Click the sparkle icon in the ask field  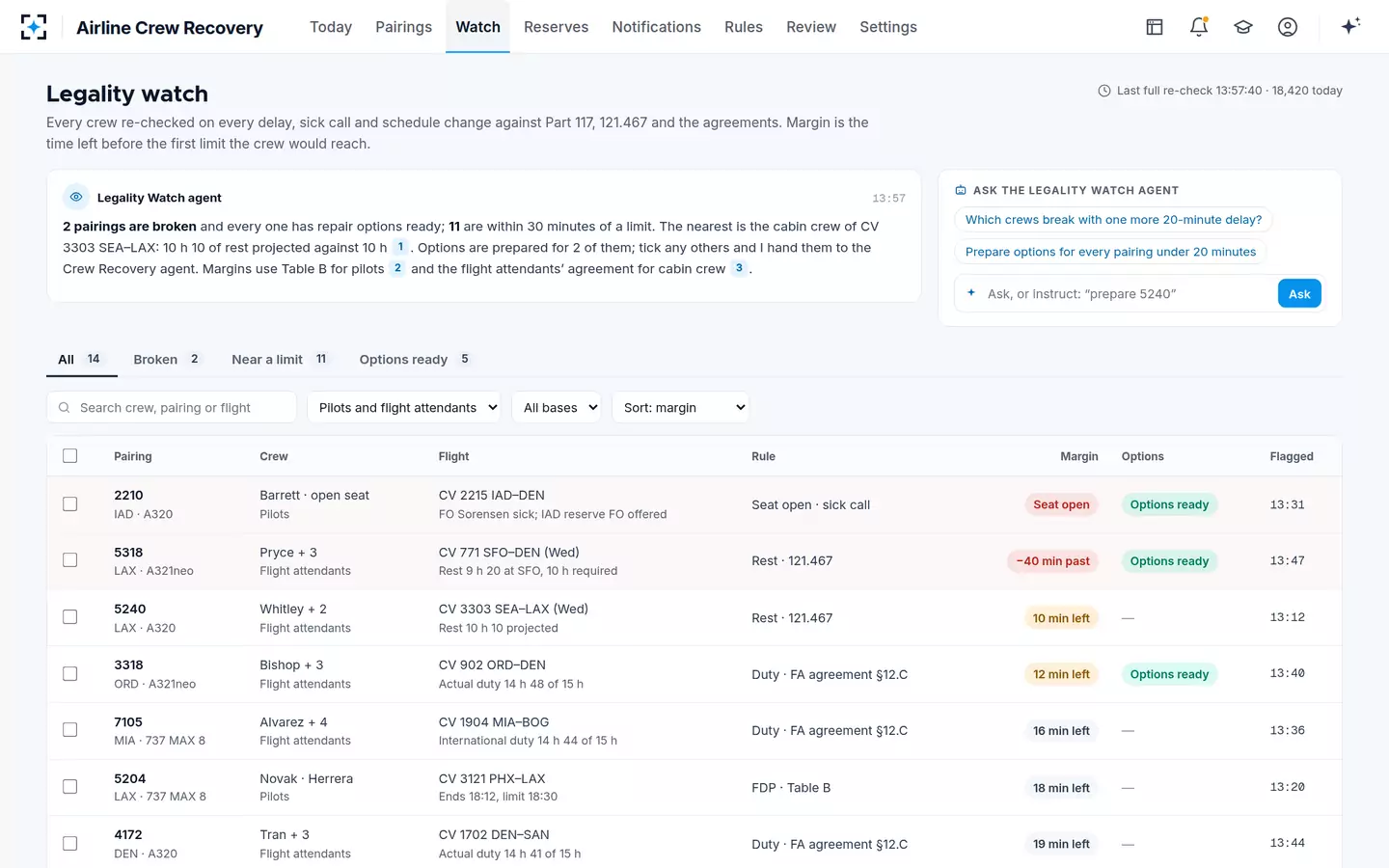click(x=971, y=292)
